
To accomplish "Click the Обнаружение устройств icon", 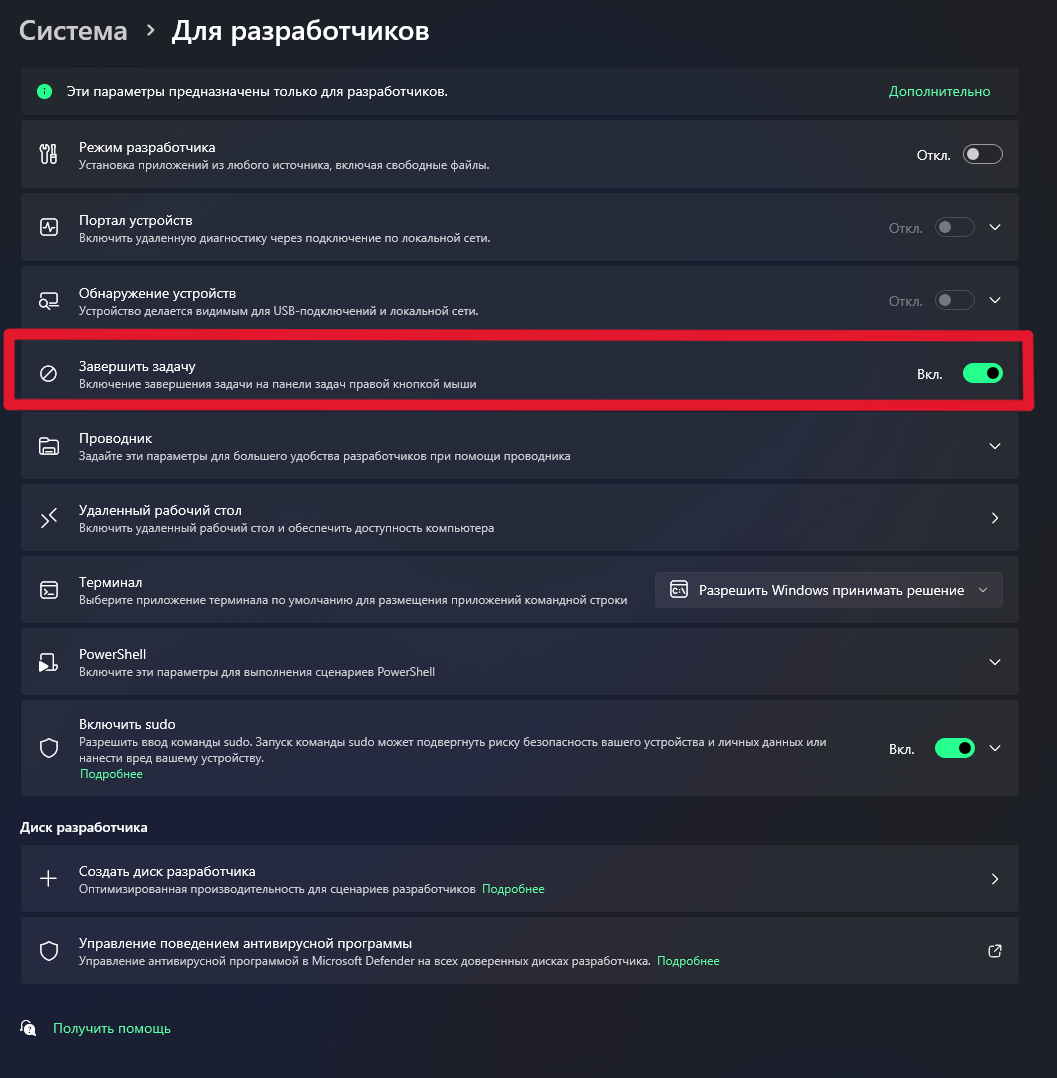I will [x=47, y=299].
